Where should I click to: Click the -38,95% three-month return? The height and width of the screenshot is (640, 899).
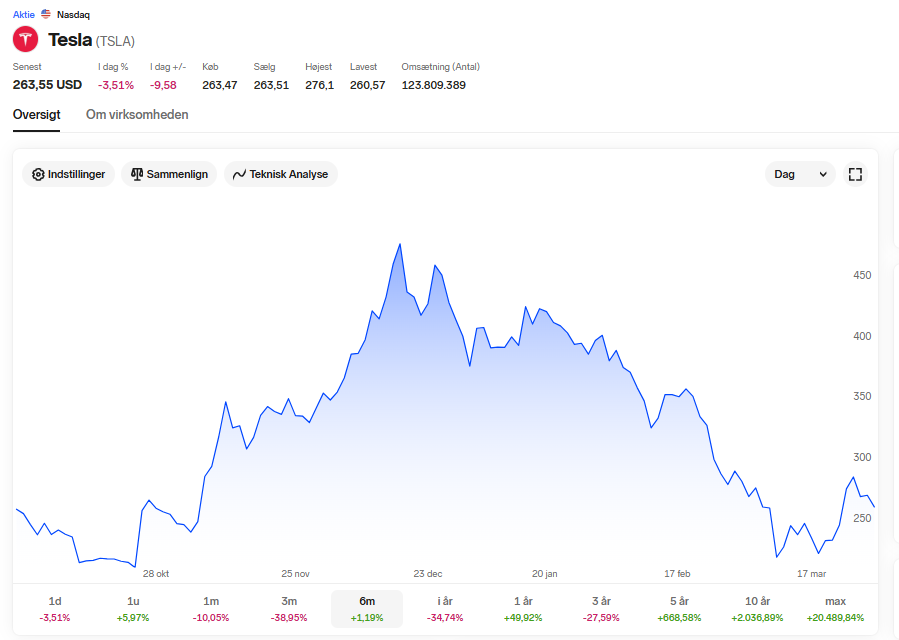pyautogui.click(x=289, y=618)
